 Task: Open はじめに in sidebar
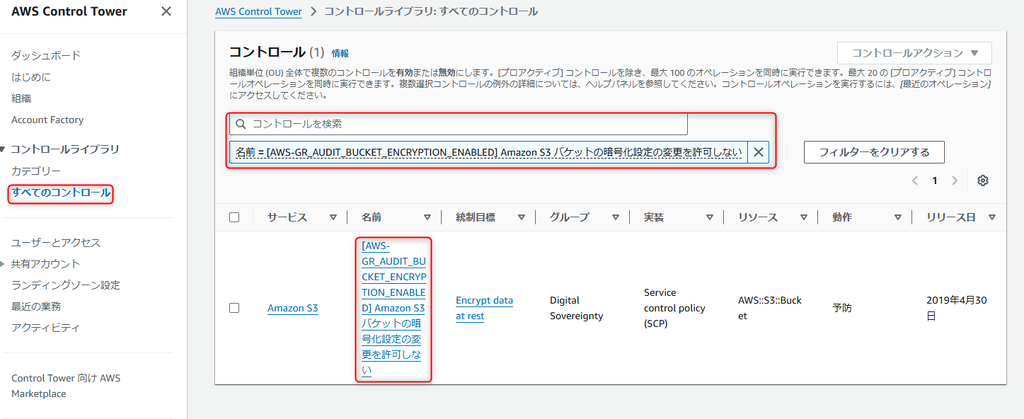tap(31, 77)
